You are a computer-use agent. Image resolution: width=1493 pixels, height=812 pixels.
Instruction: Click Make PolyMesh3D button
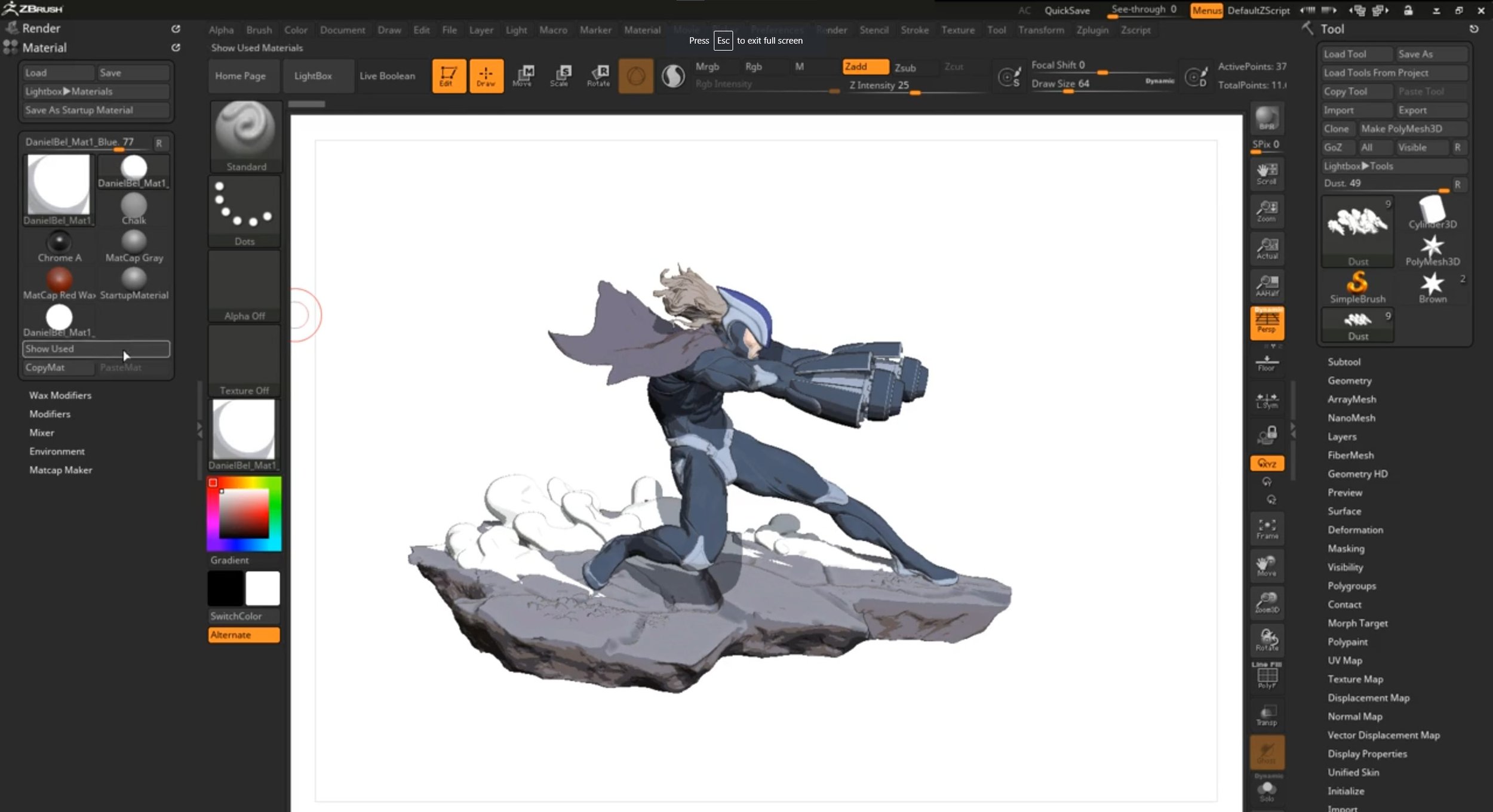1401,129
